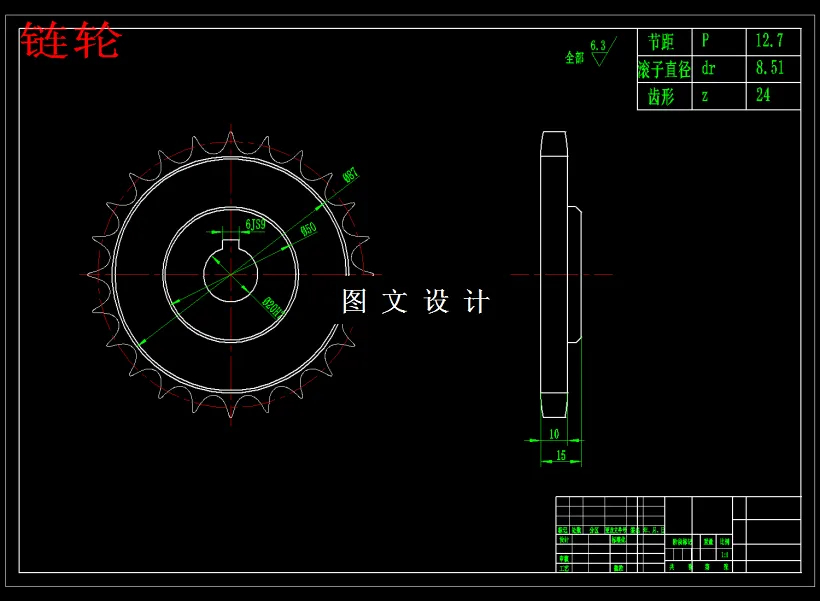820x601 pixels.
Task: Select the keyway slot on the bore
Action: pos(231,246)
